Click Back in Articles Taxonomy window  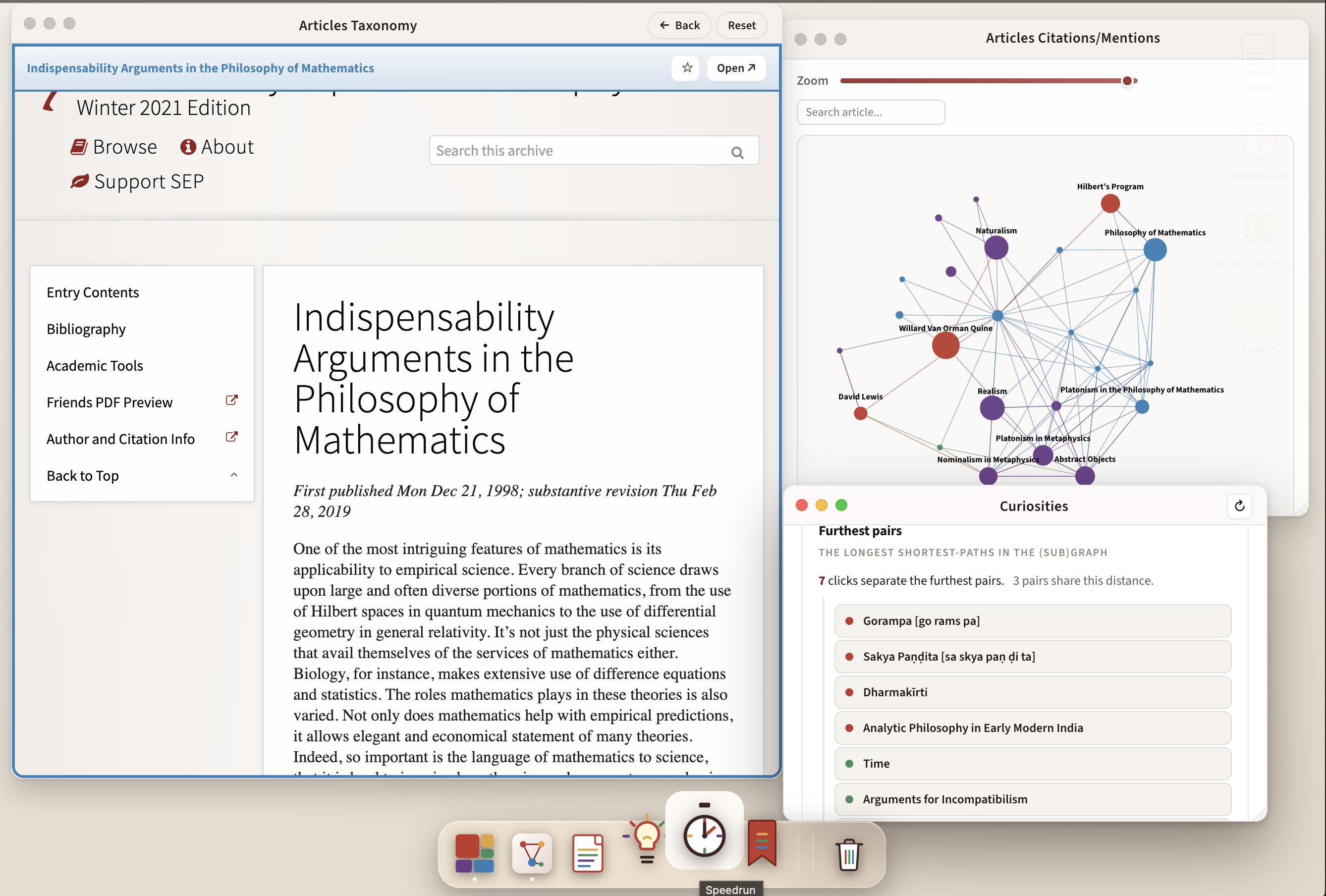679,26
